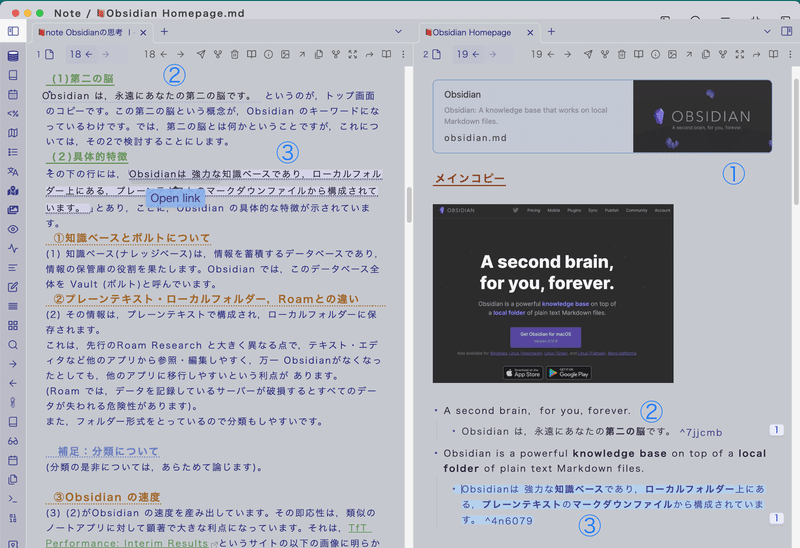800x548 pixels.
Task: Click the Open link tooltip
Action: point(176,198)
